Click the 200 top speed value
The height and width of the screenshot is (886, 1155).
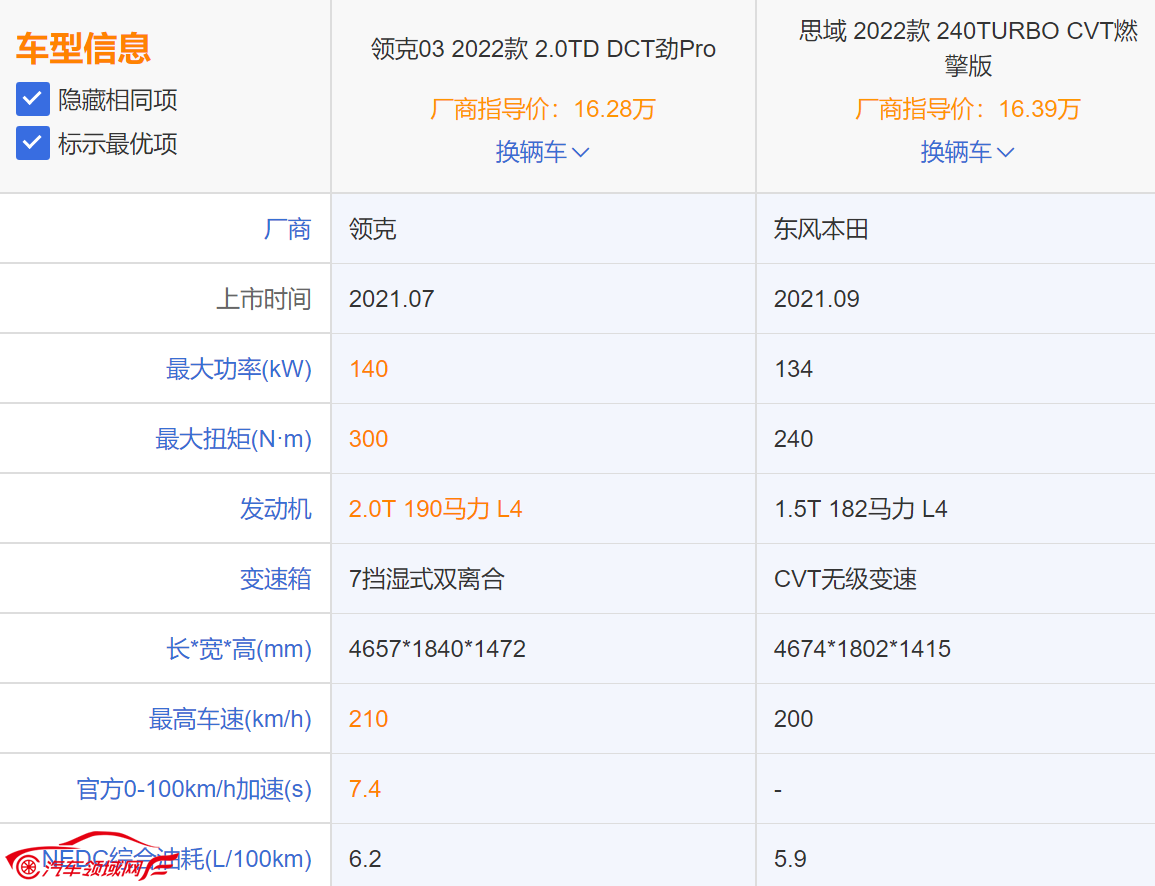[793, 719]
